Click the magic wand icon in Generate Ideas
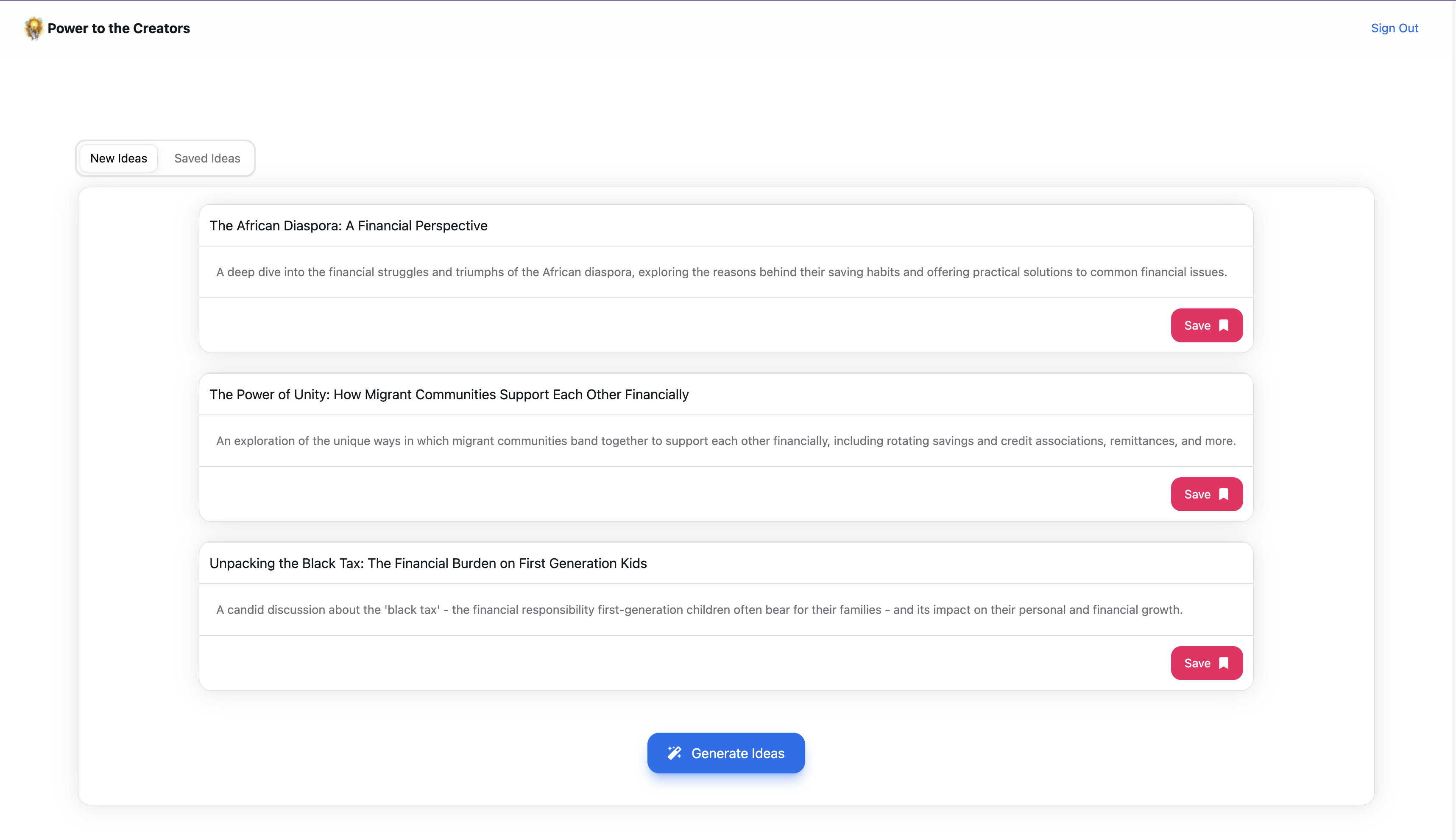Viewport: 1456px width, 840px height. (675, 753)
